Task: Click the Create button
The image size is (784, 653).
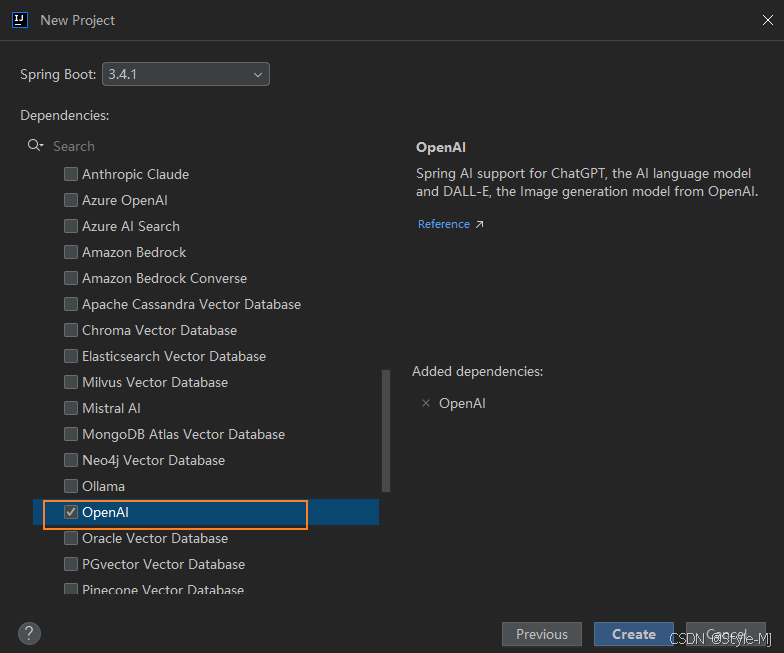Action: coord(634,634)
